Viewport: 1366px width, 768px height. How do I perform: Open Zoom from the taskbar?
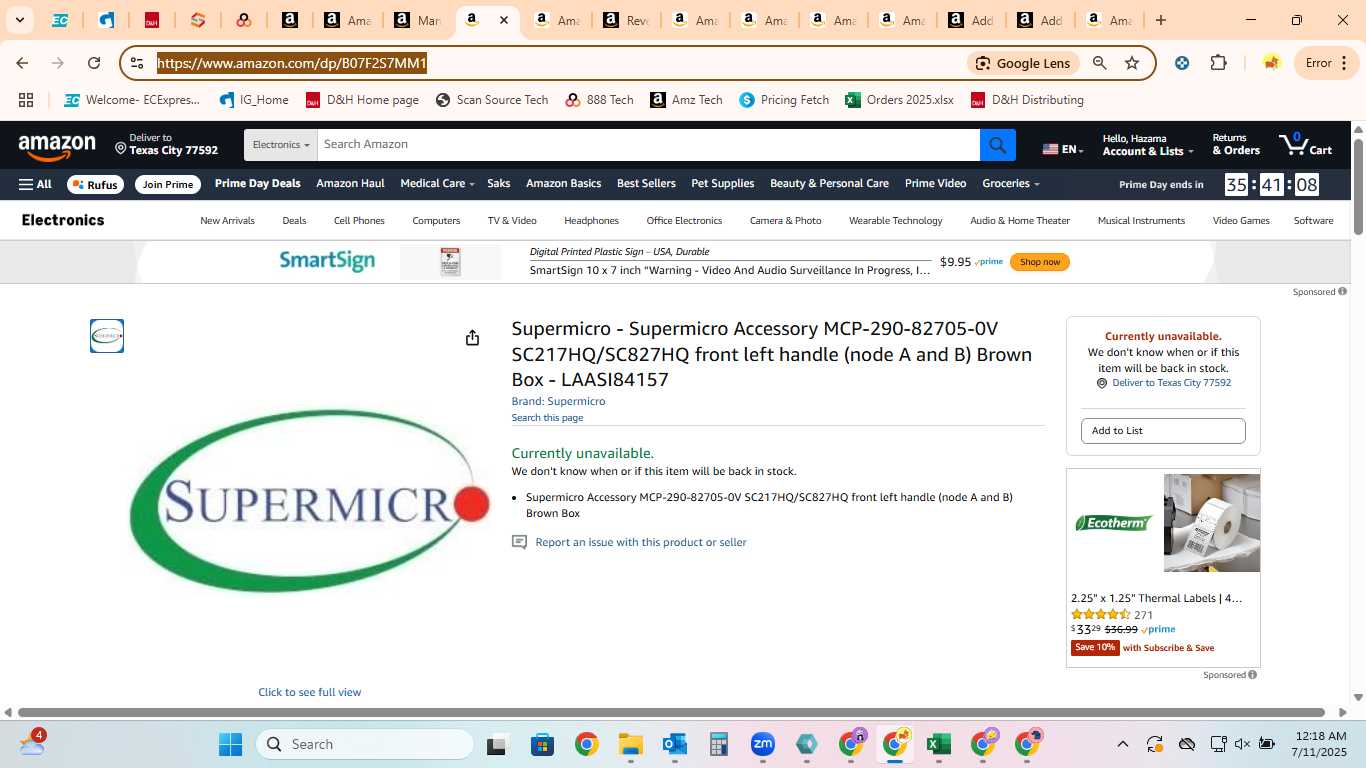[x=763, y=744]
